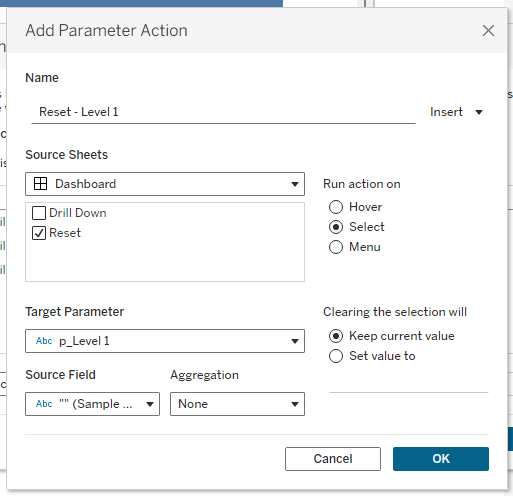Click the Name field containing Reset - Level 1
Image resolution: width=513 pixels, height=496 pixels.
223,112
